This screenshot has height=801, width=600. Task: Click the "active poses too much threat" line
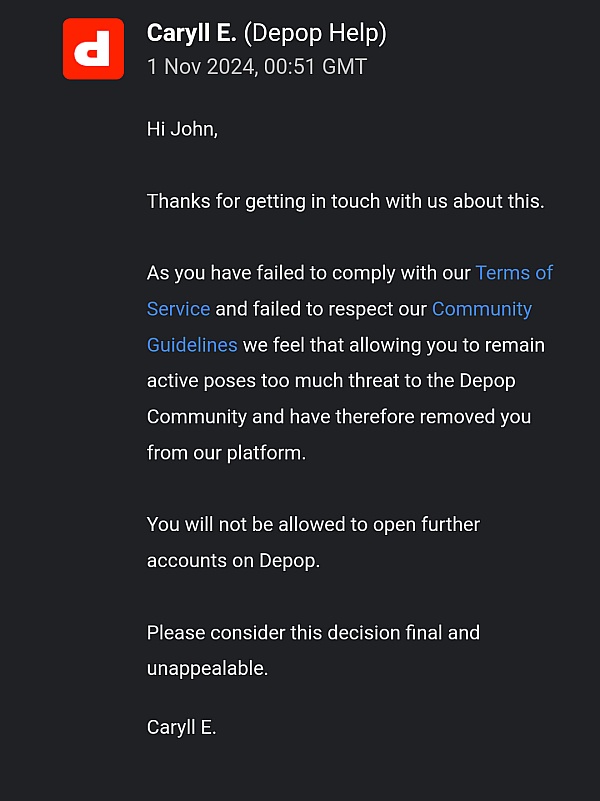(x=331, y=381)
